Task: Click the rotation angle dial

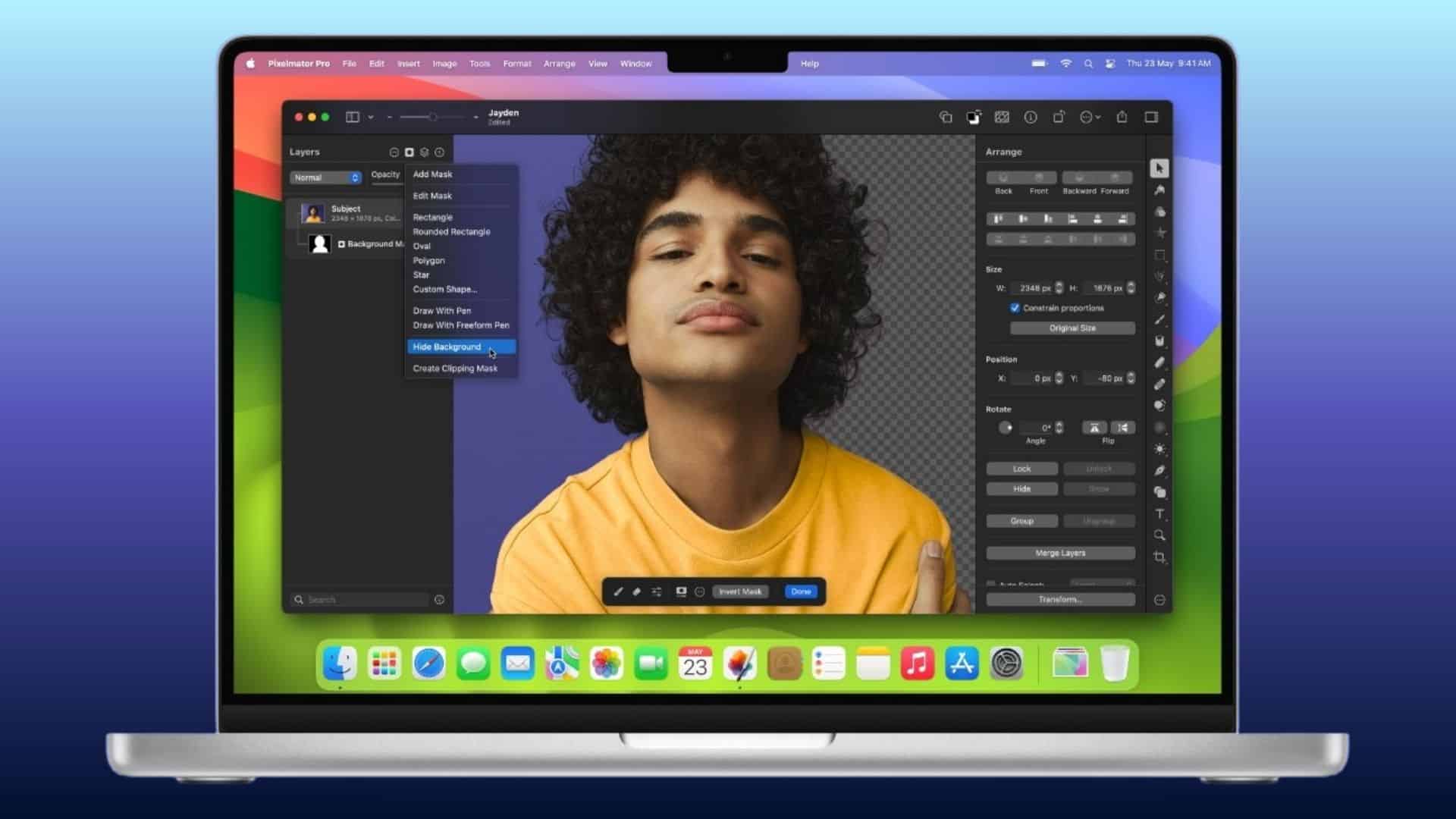Action: (1006, 428)
